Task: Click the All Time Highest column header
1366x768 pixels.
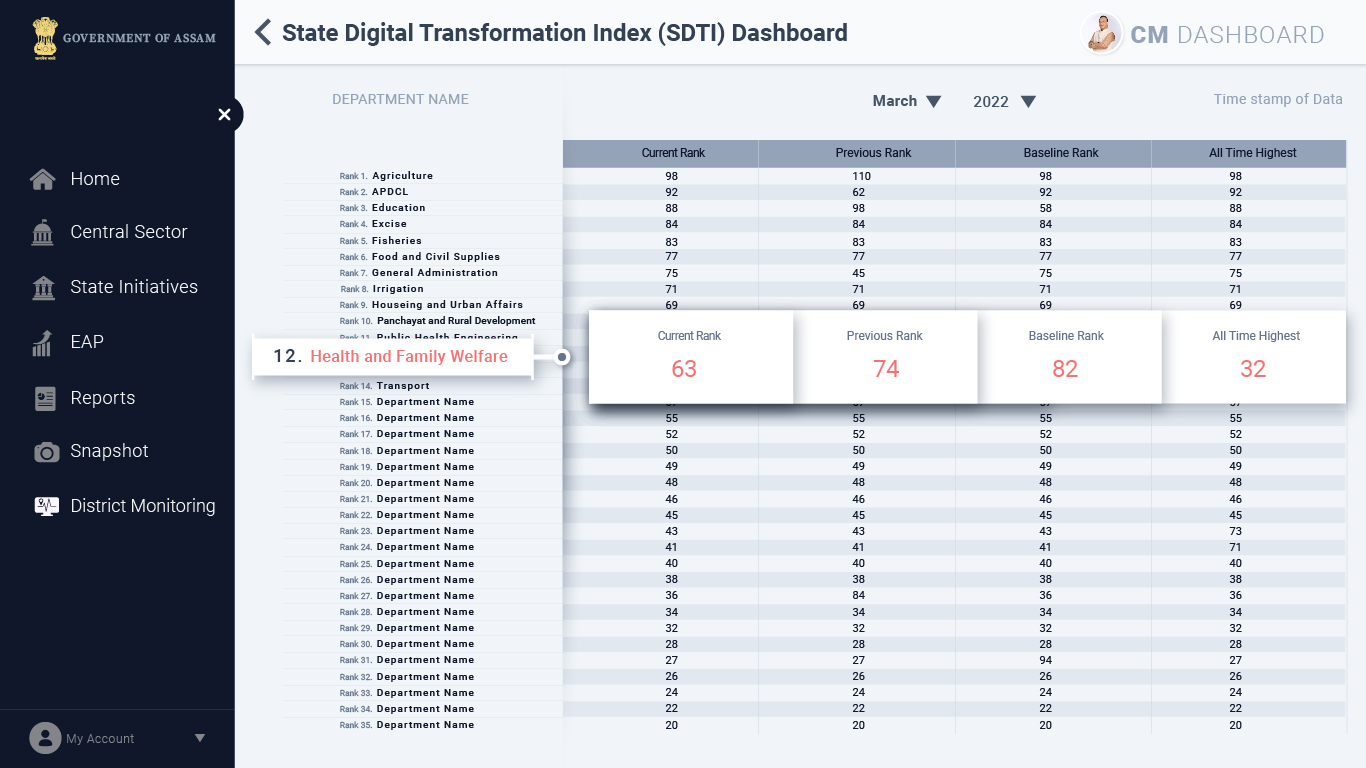Action: pyautogui.click(x=1252, y=153)
